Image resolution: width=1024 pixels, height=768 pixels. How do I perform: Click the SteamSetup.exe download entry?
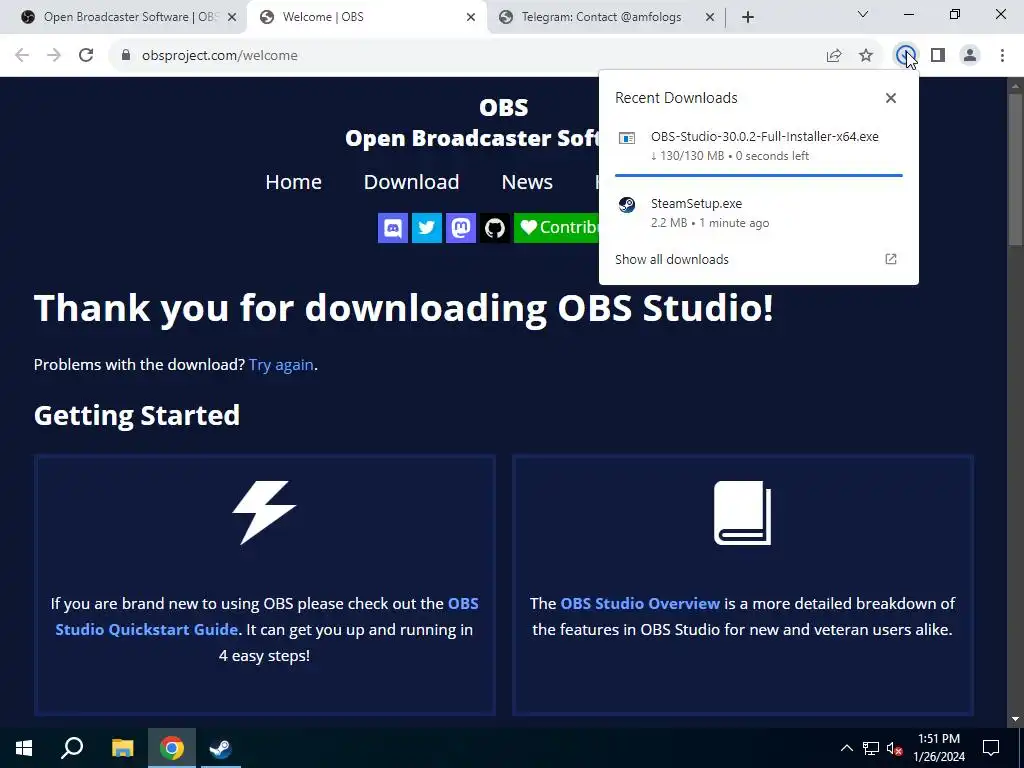click(759, 212)
